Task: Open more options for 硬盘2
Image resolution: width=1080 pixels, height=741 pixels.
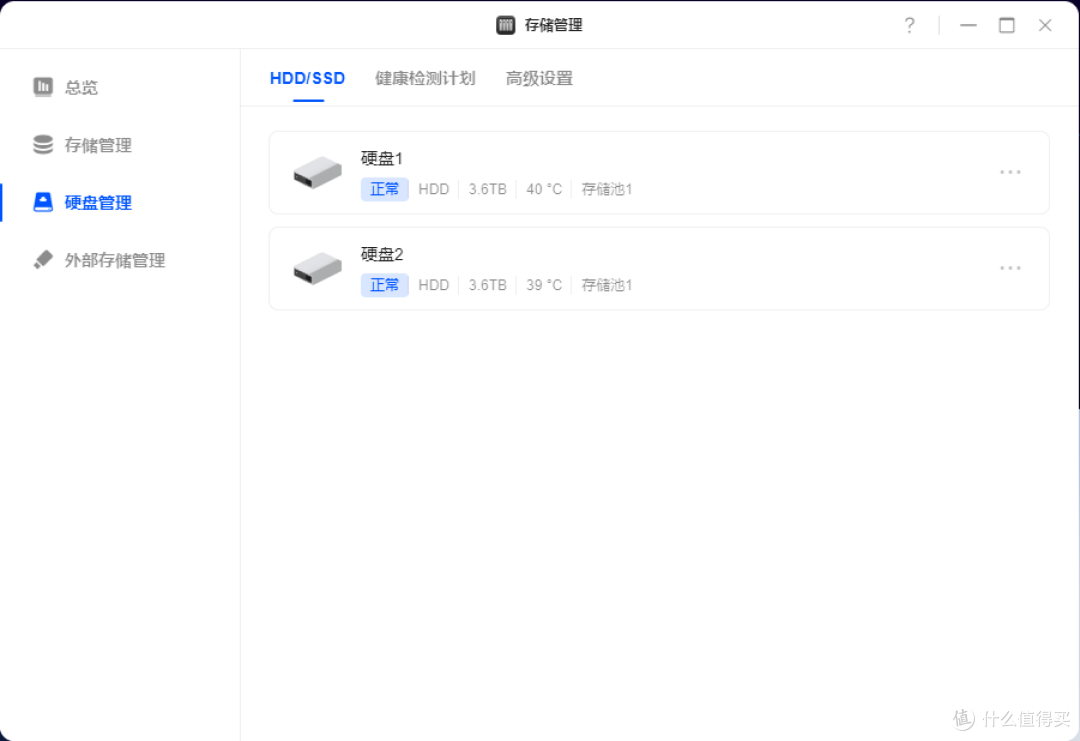Action: (1010, 267)
